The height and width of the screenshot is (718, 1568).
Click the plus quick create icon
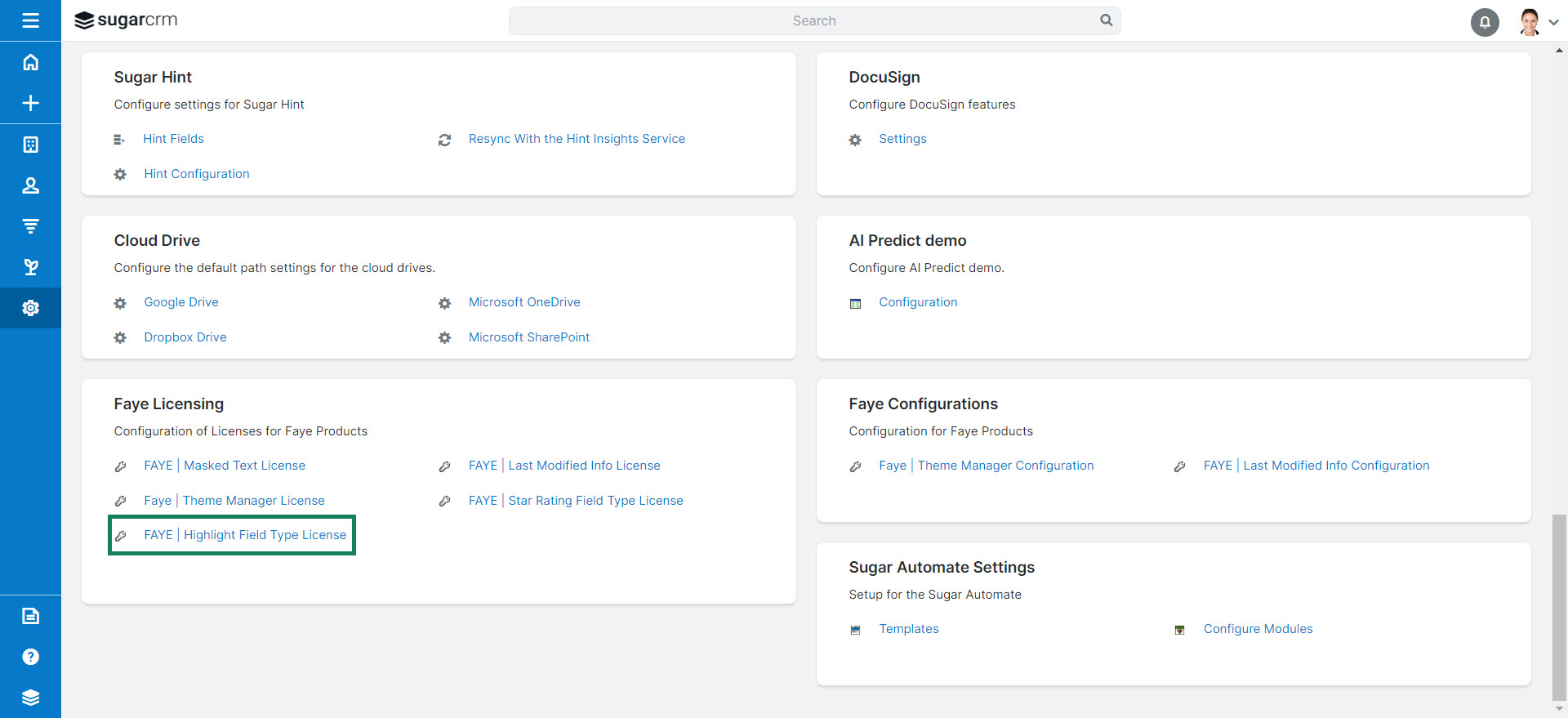pyautogui.click(x=30, y=103)
